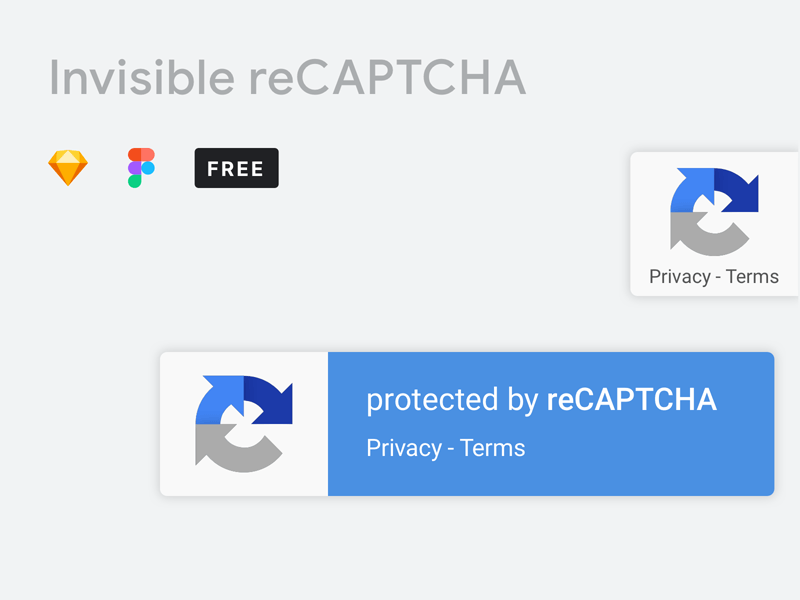The image size is (800, 600).
Task: Click the Figma icon
Action: point(140,167)
